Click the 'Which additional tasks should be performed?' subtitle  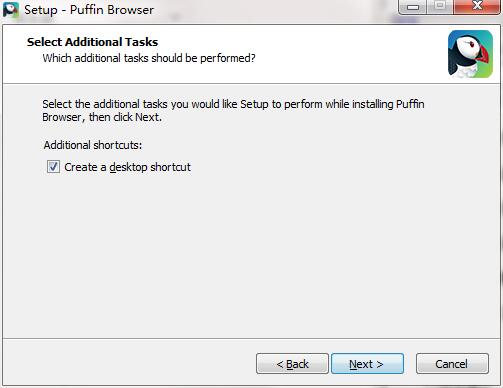point(149,58)
